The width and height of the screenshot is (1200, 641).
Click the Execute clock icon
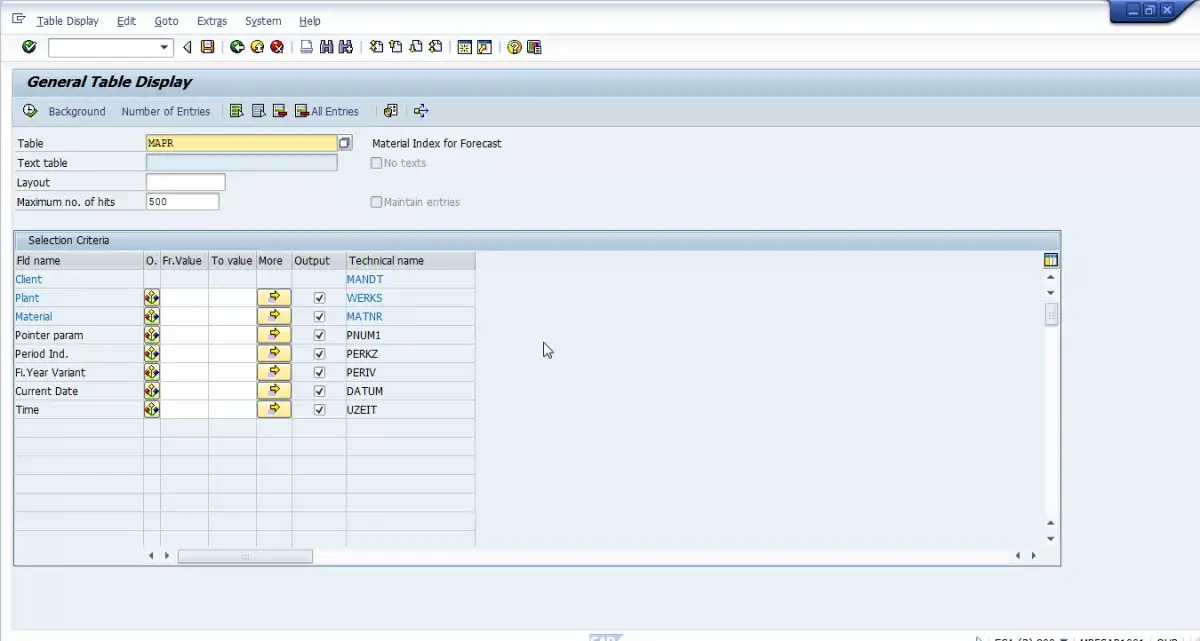tap(30, 111)
